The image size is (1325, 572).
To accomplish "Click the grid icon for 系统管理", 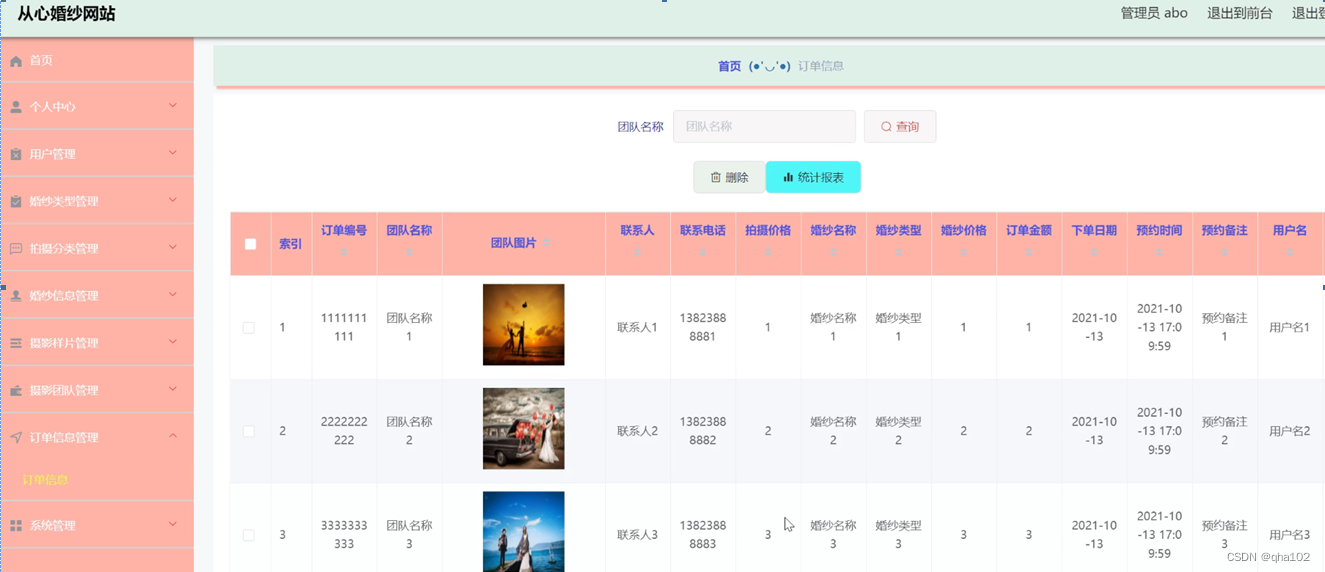I will click(16, 526).
